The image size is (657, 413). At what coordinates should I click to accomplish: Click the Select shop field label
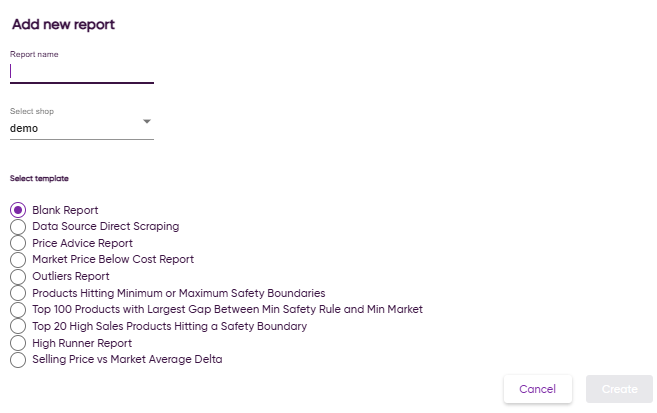pos(32,111)
